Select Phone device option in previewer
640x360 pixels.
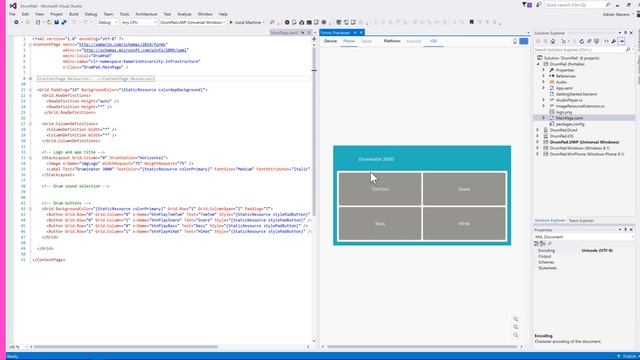point(349,41)
